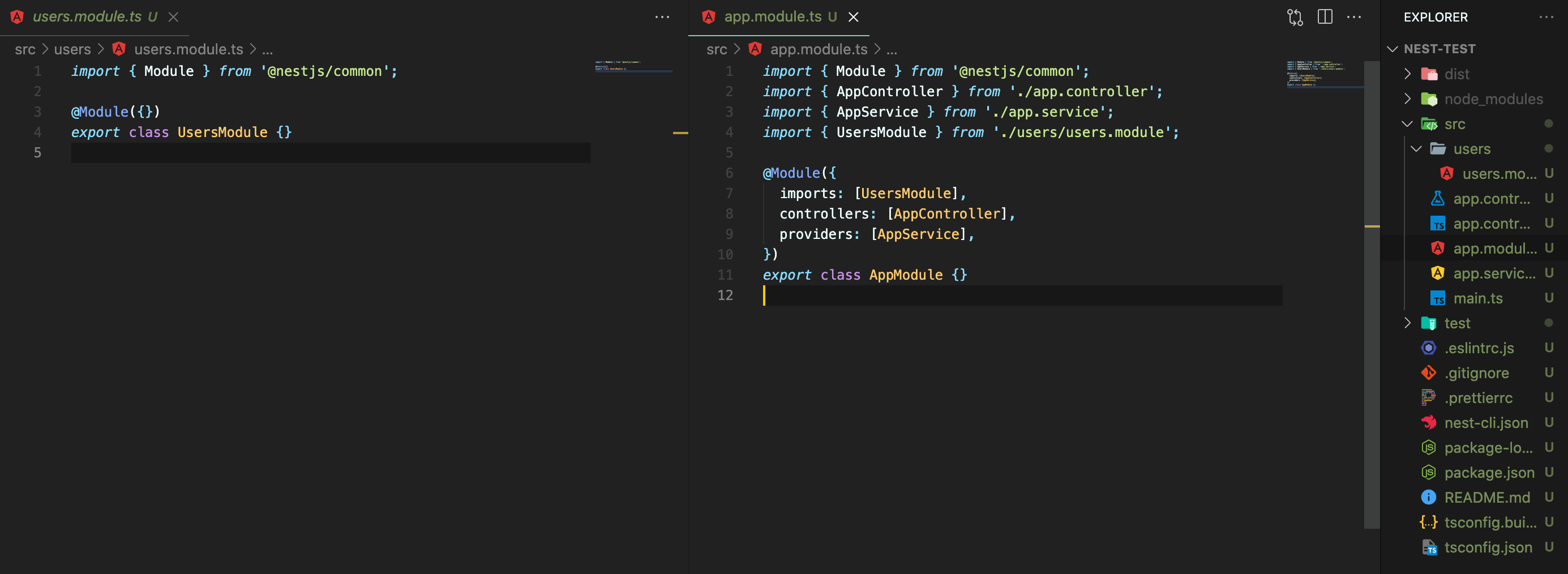Click 'AppController' in the controllers array
Viewport: 1568px width, 574px height.
946,213
